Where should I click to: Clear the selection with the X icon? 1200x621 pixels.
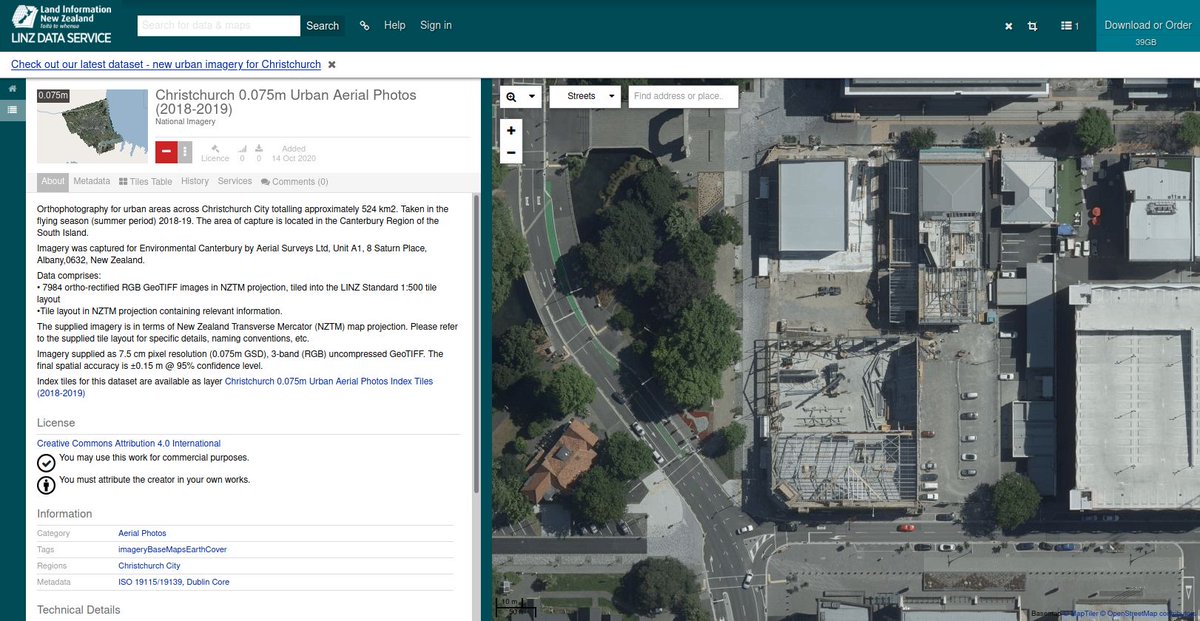(x=1009, y=26)
